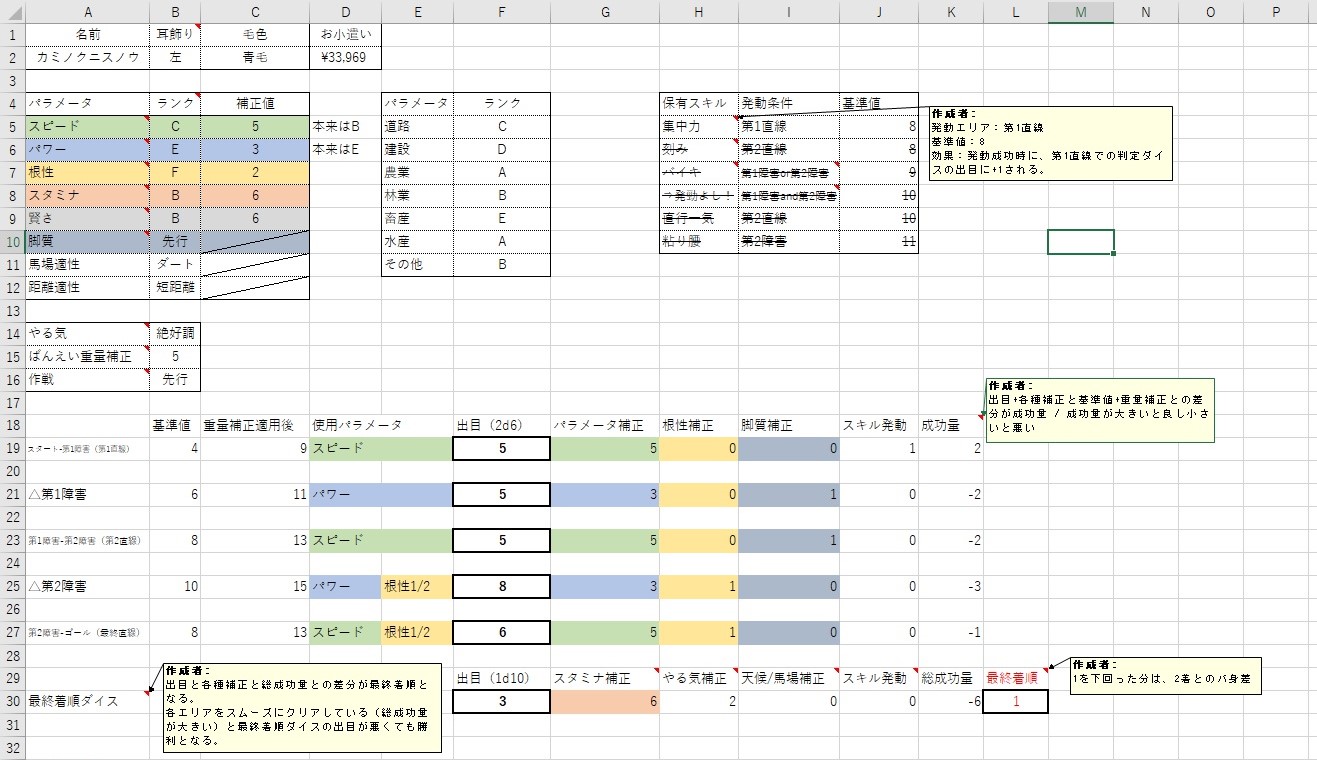The width and height of the screenshot is (1317, 760).
Task: Select the ダート aptitude cell
Action: pyautogui.click(x=175, y=265)
